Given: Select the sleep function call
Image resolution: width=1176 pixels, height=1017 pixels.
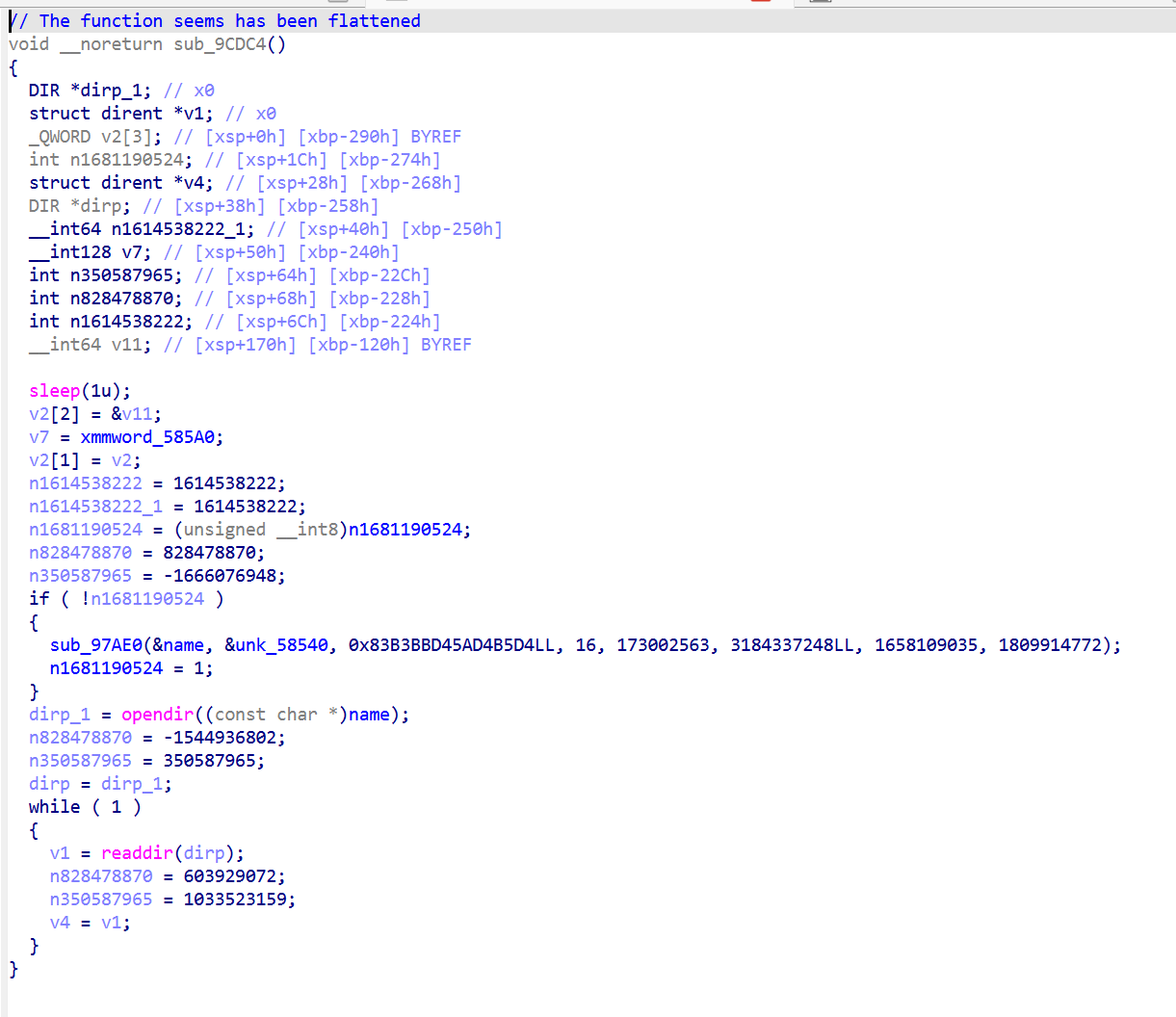Looking at the screenshot, I should tap(54, 390).
